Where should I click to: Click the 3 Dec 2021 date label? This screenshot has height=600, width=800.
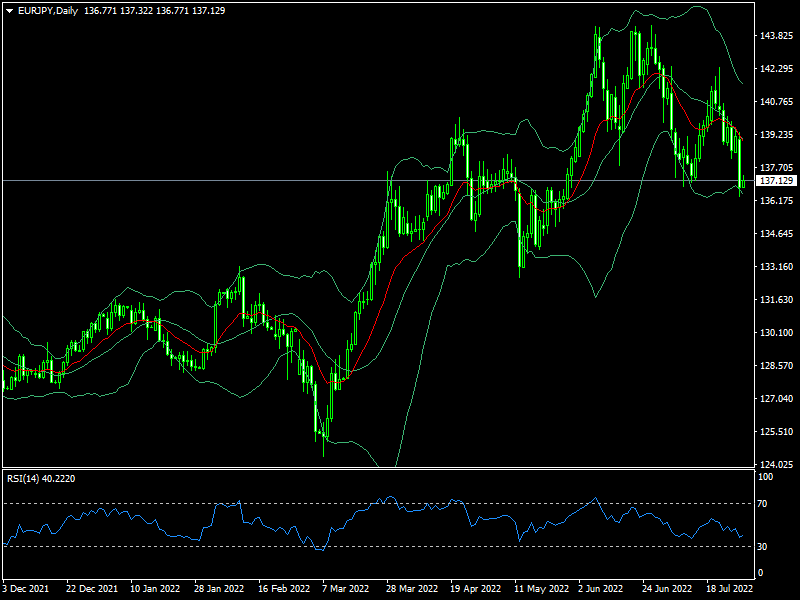pos(26,589)
